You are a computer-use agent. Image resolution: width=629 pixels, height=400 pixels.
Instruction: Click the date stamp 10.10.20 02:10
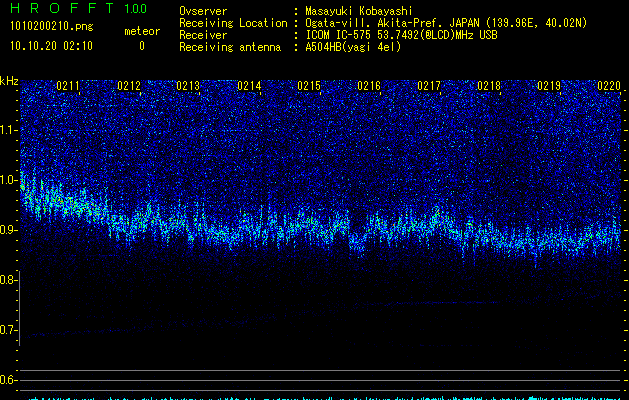click(51, 46)
